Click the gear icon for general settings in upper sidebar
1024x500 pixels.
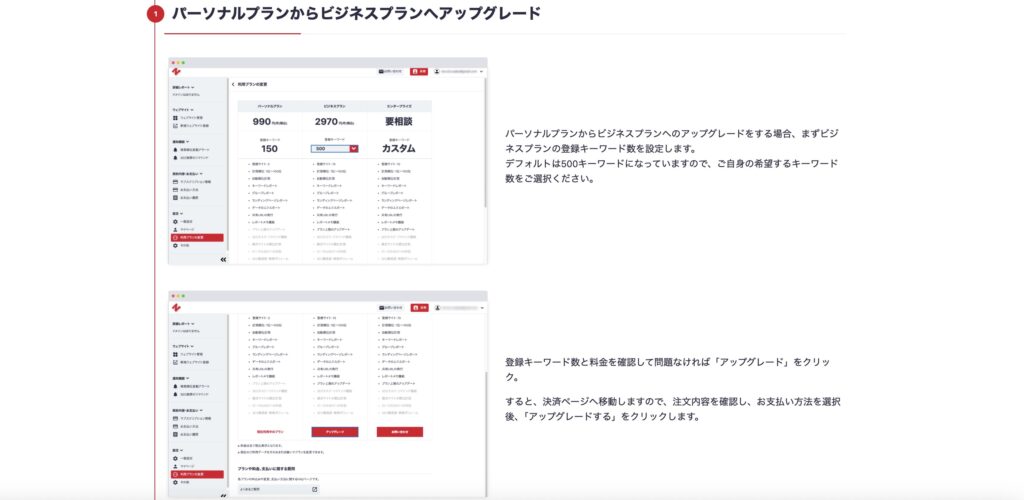175,221
